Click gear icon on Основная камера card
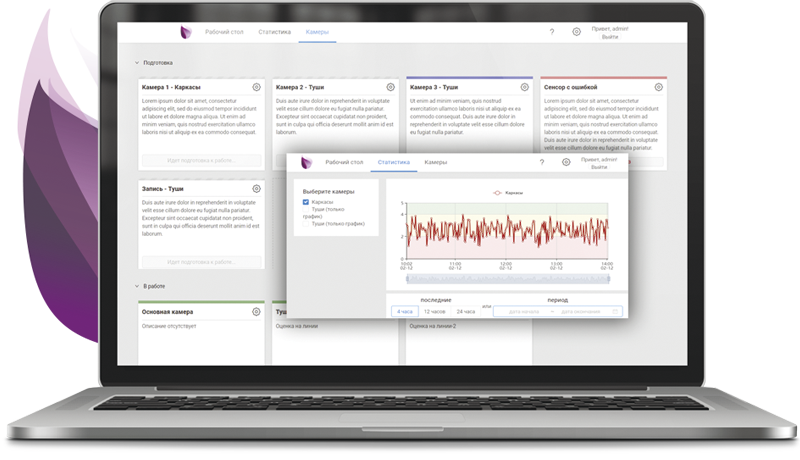Viewport: 800px width, 460px height. pos(257,312)
